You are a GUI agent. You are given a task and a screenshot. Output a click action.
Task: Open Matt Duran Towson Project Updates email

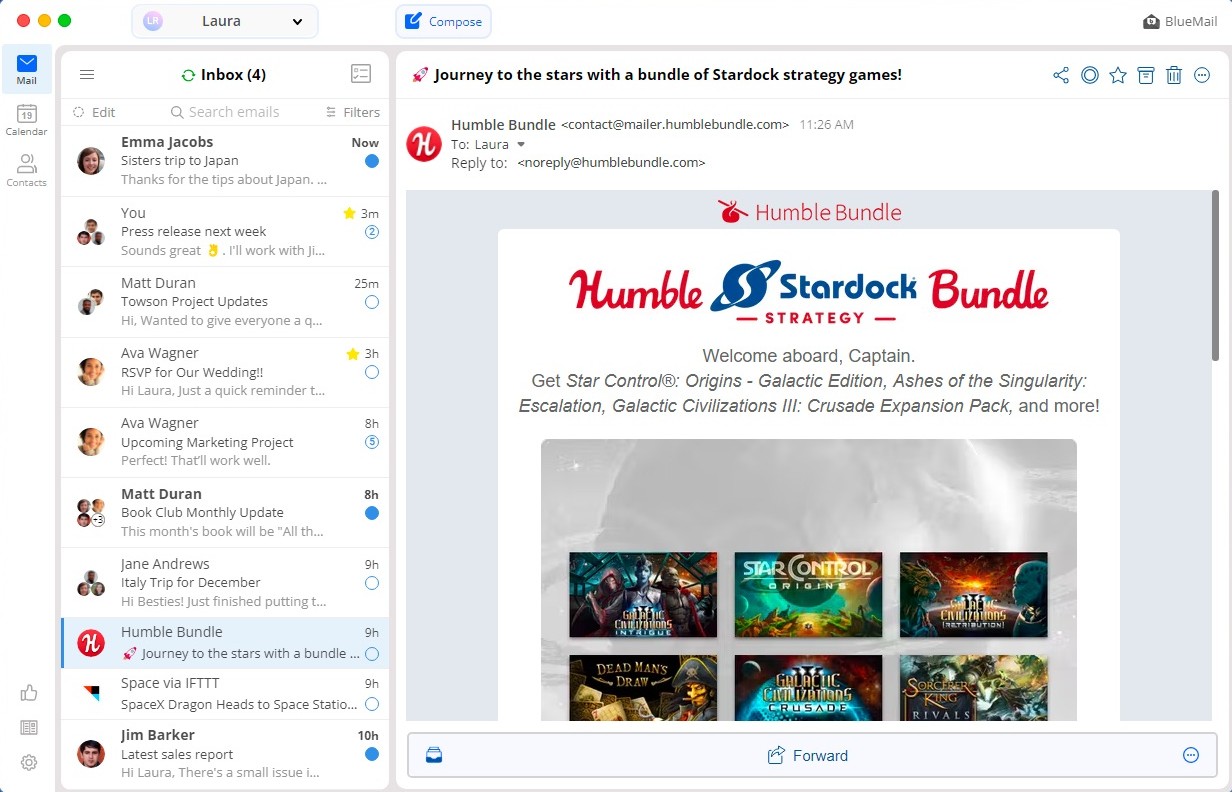(225, 302)
